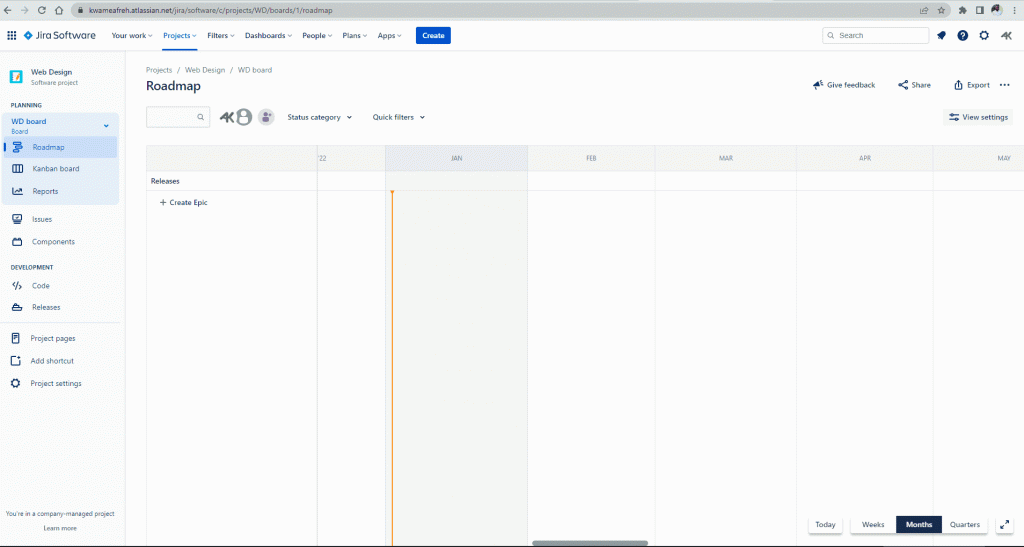Open the app switcher grid icon

[12, 35]
